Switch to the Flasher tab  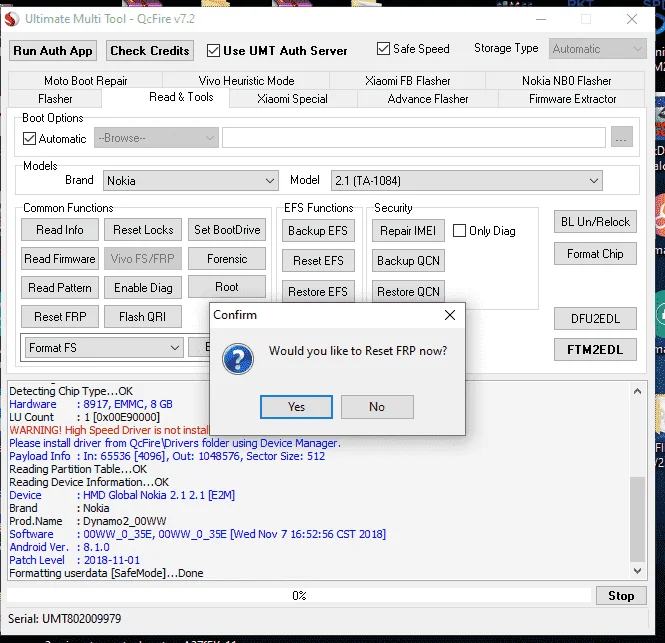click(x=55, y=99)
